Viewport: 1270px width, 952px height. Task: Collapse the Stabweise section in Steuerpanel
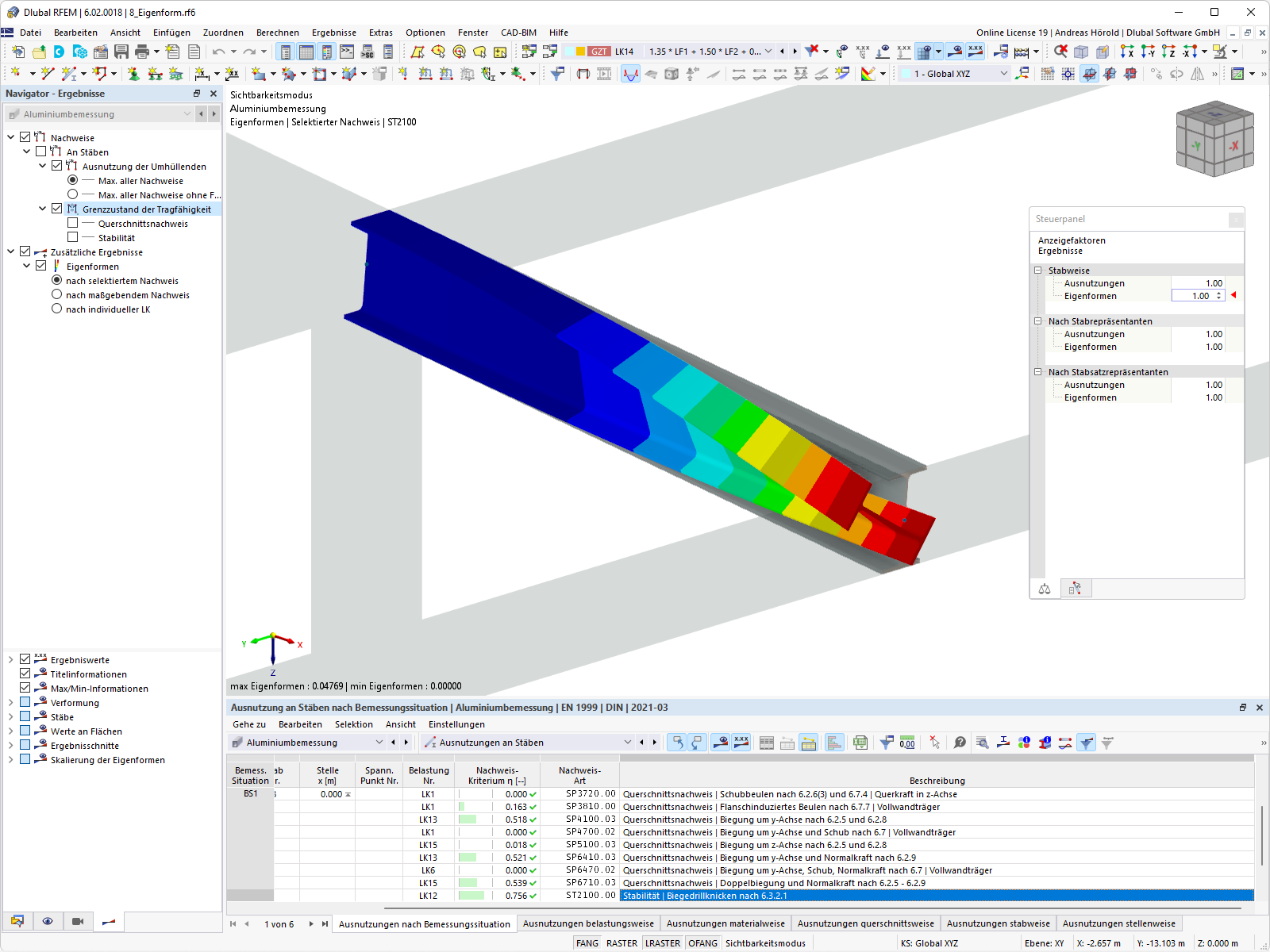pos(1037,271)
